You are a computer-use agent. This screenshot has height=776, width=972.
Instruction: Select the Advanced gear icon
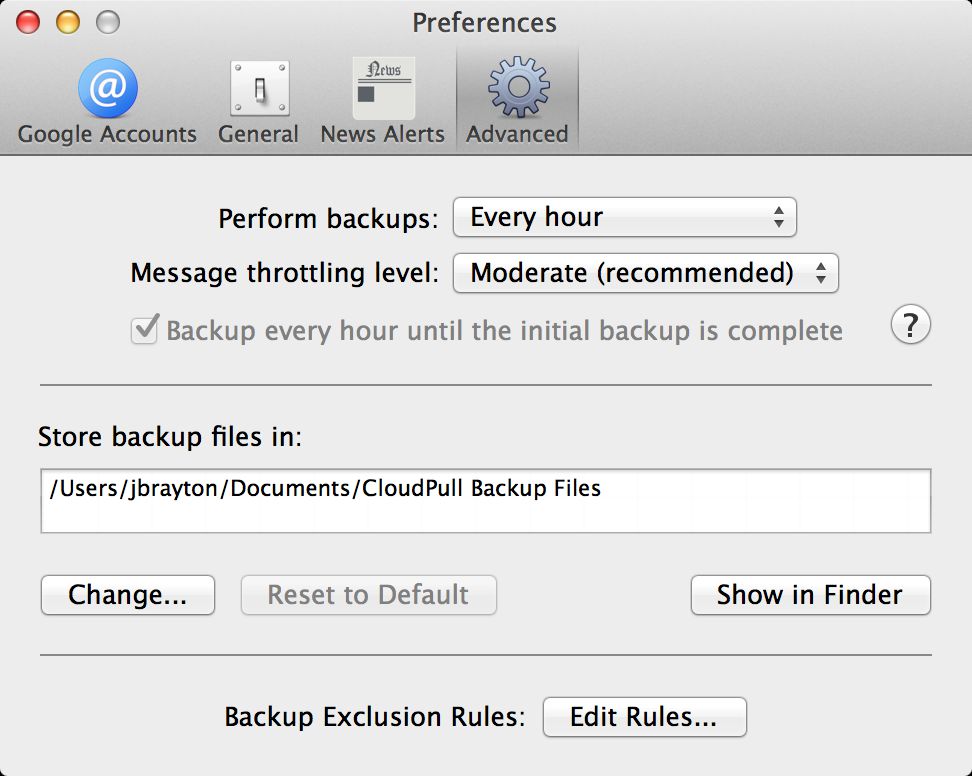[518, 87]
